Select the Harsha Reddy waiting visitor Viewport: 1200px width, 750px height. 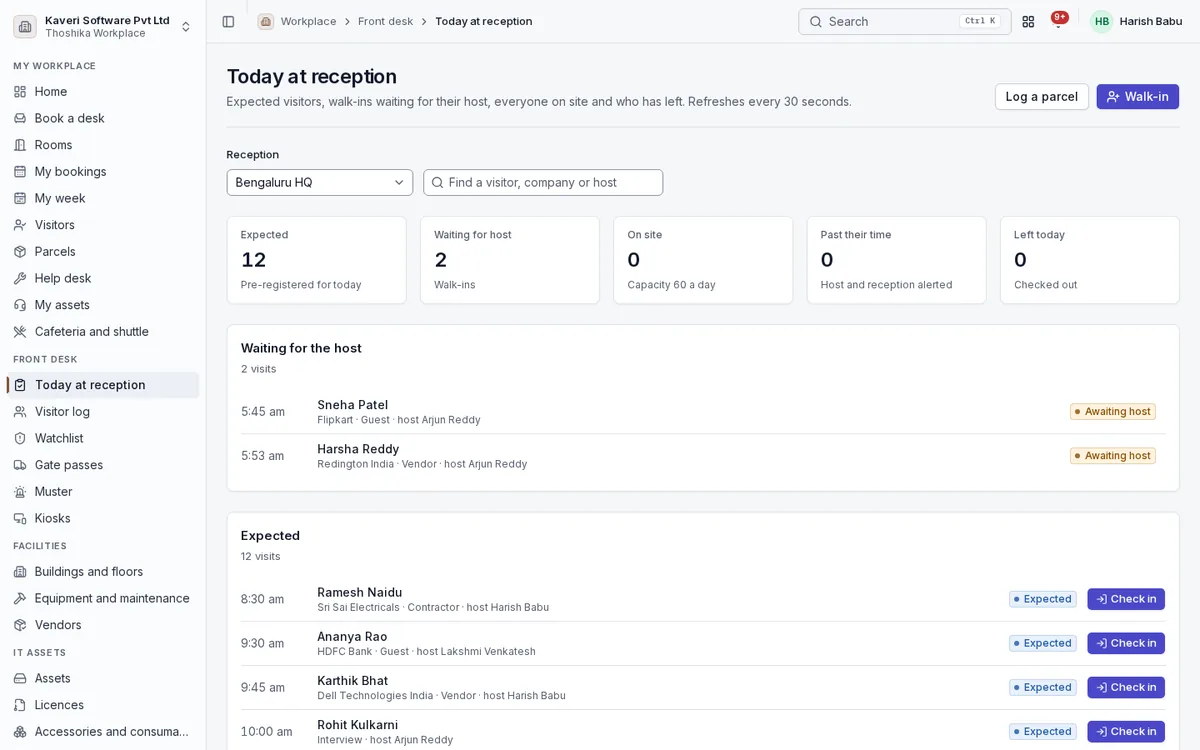click(x=703, y=455)
